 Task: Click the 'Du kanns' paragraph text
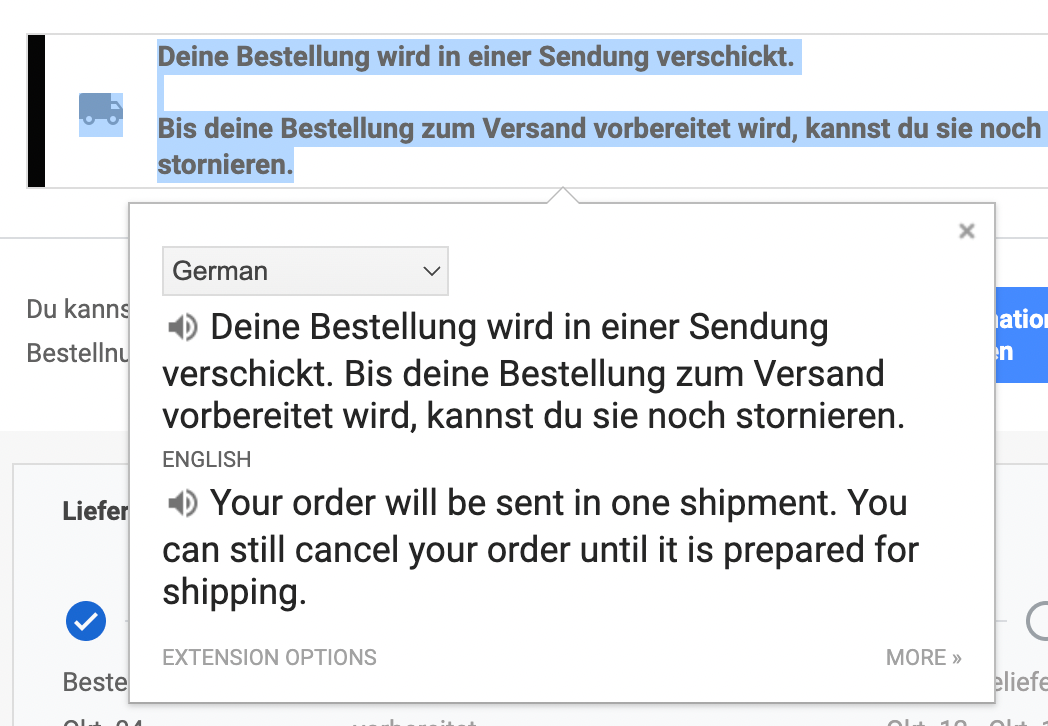78,310
